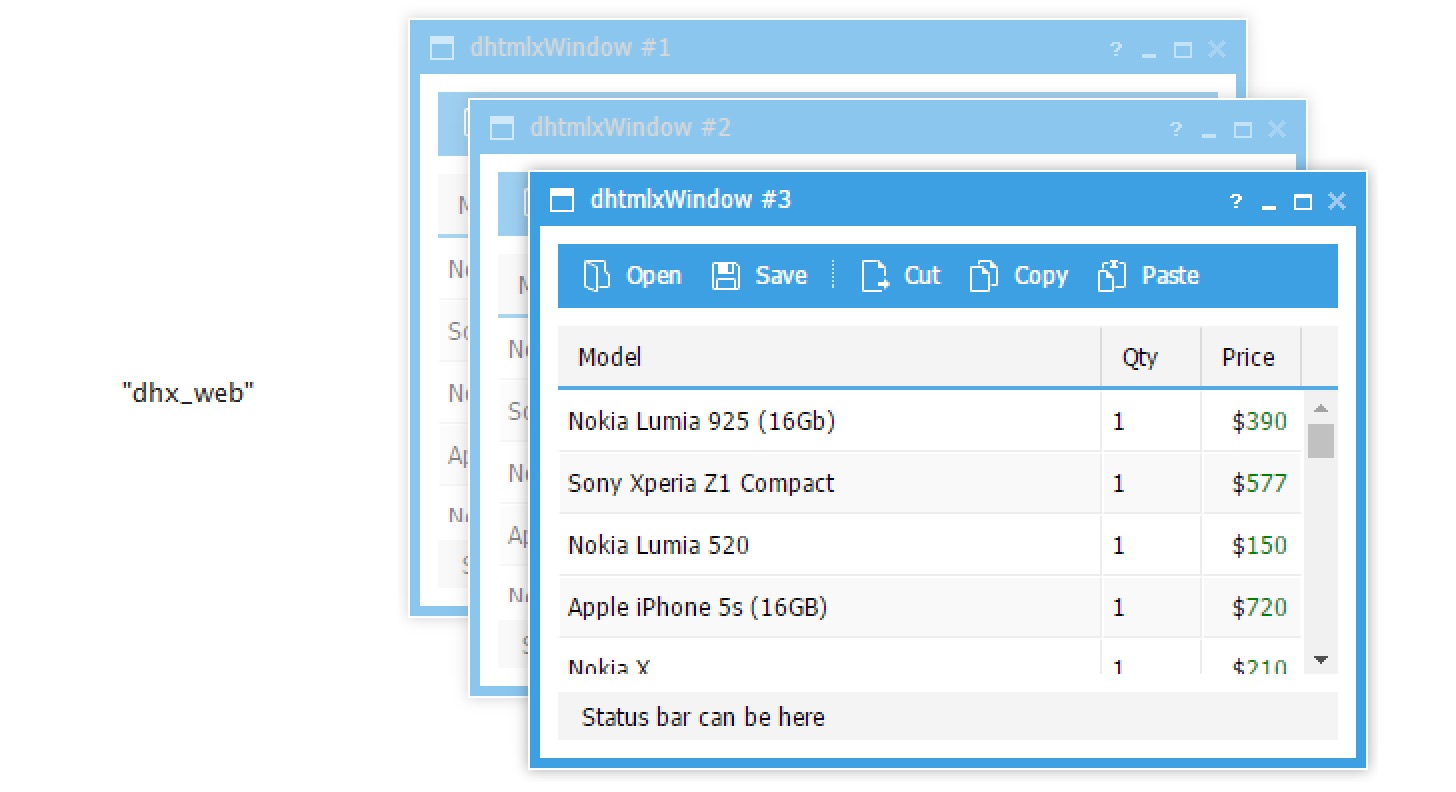Image resolution: width=1456 pixels, height=792 pixels.
Task: Click the help question mark in dhtmlxWindow #3
Action: click(x=1236, y=201)
